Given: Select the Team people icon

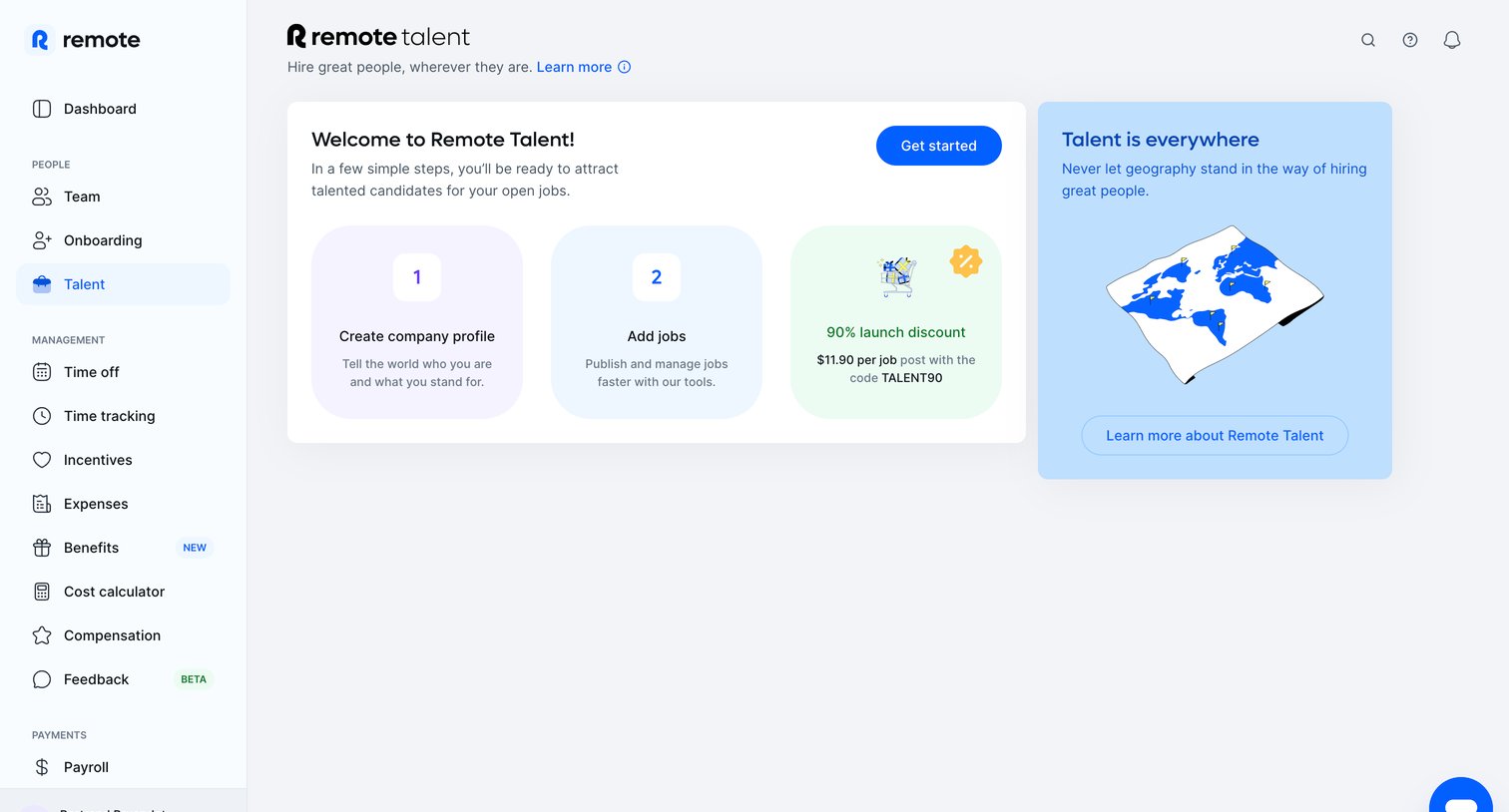Looking at the screenshot, I should (x=42, y=197).
